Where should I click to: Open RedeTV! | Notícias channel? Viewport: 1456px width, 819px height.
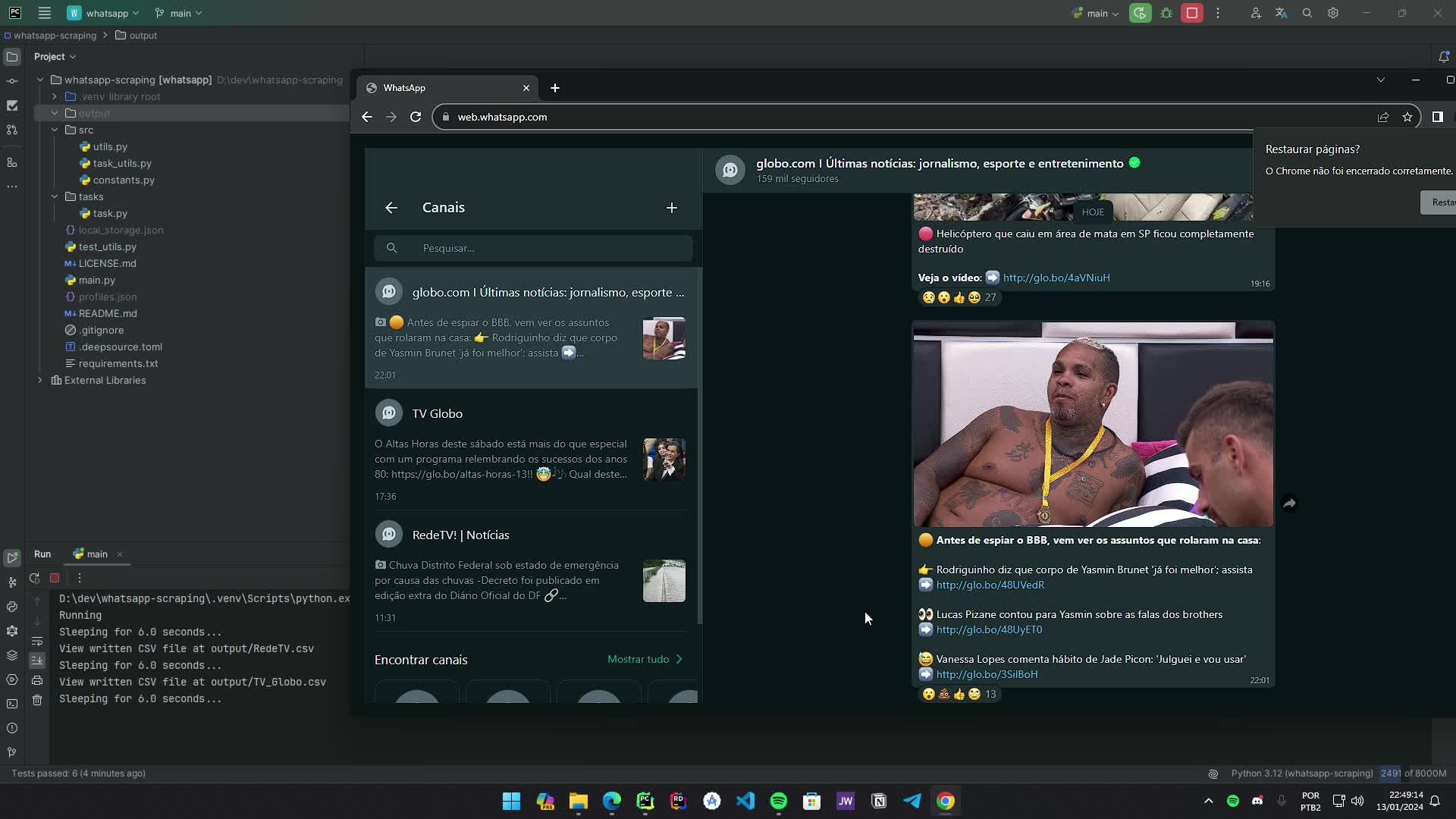point(531,570)
